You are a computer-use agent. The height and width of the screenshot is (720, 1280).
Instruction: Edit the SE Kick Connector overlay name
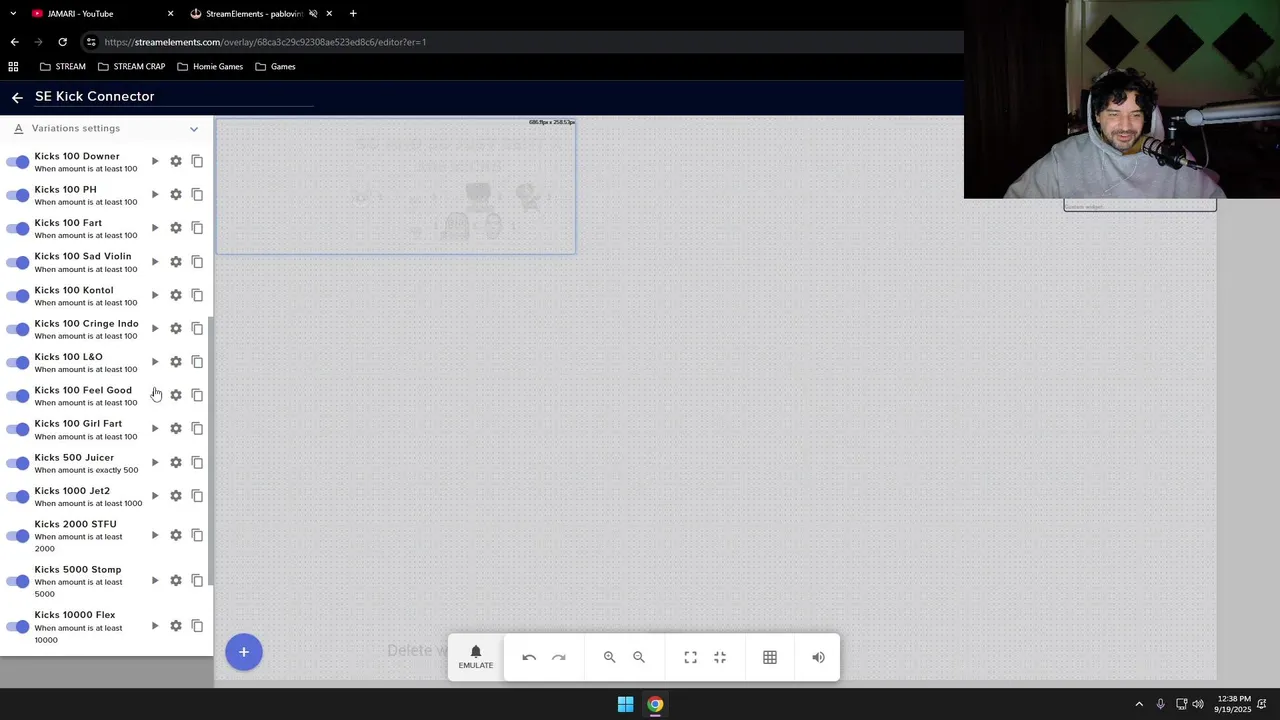(174, 97)
